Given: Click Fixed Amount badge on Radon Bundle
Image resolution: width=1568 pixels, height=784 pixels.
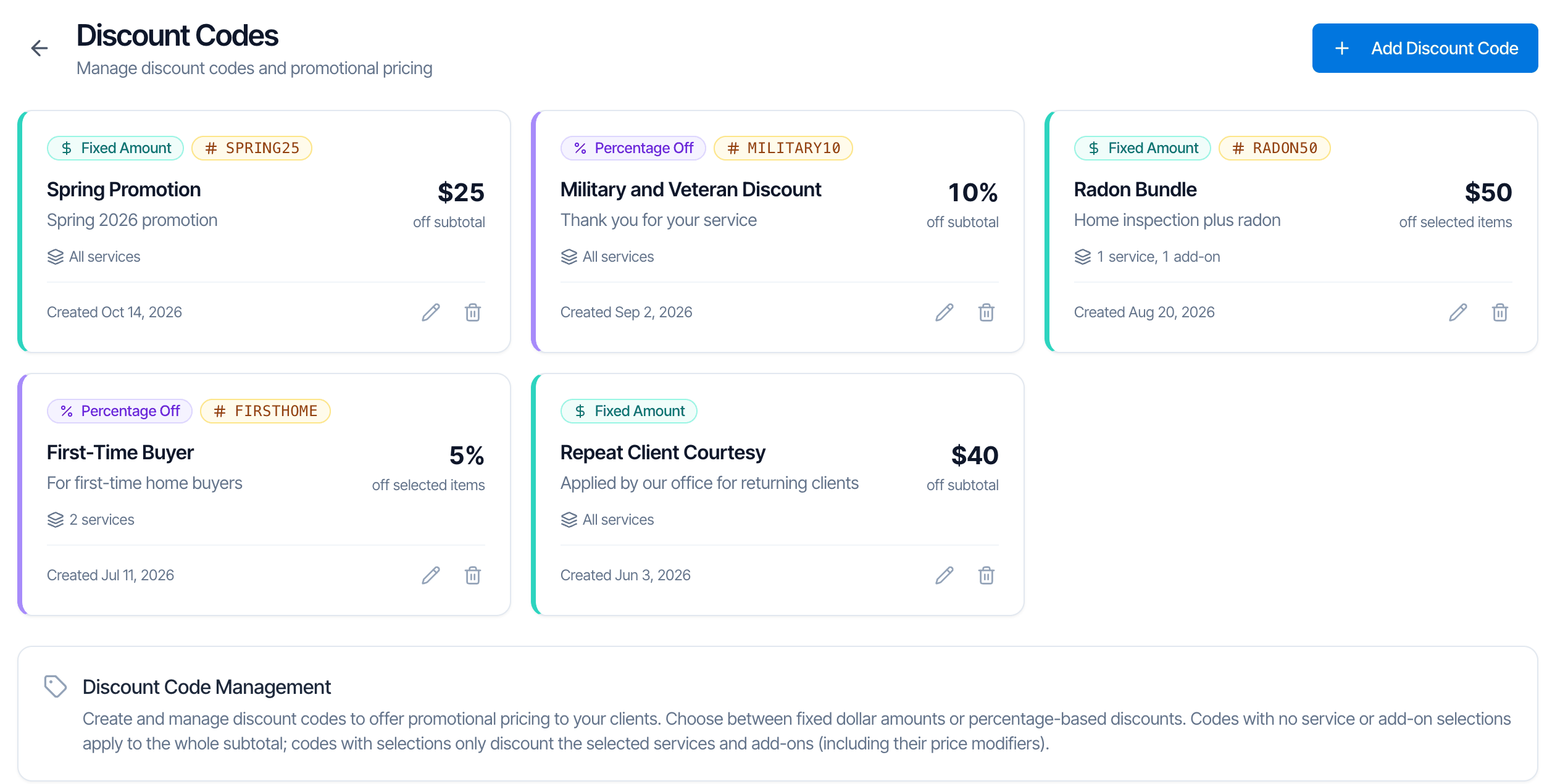Looking at the screenshot, I should [1143, 148].
